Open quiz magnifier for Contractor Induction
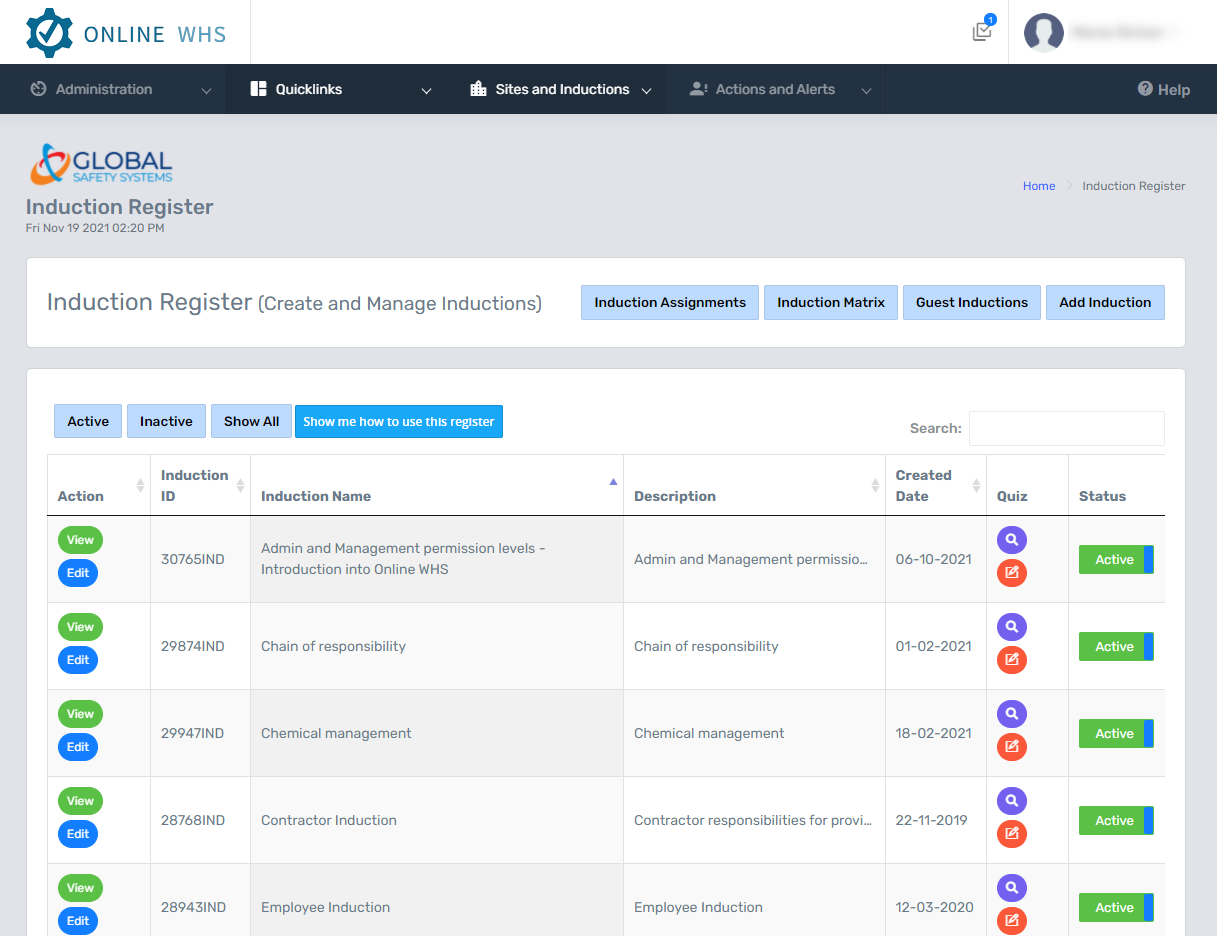This screenshot has width=1217, height=936. [1011, 801]
